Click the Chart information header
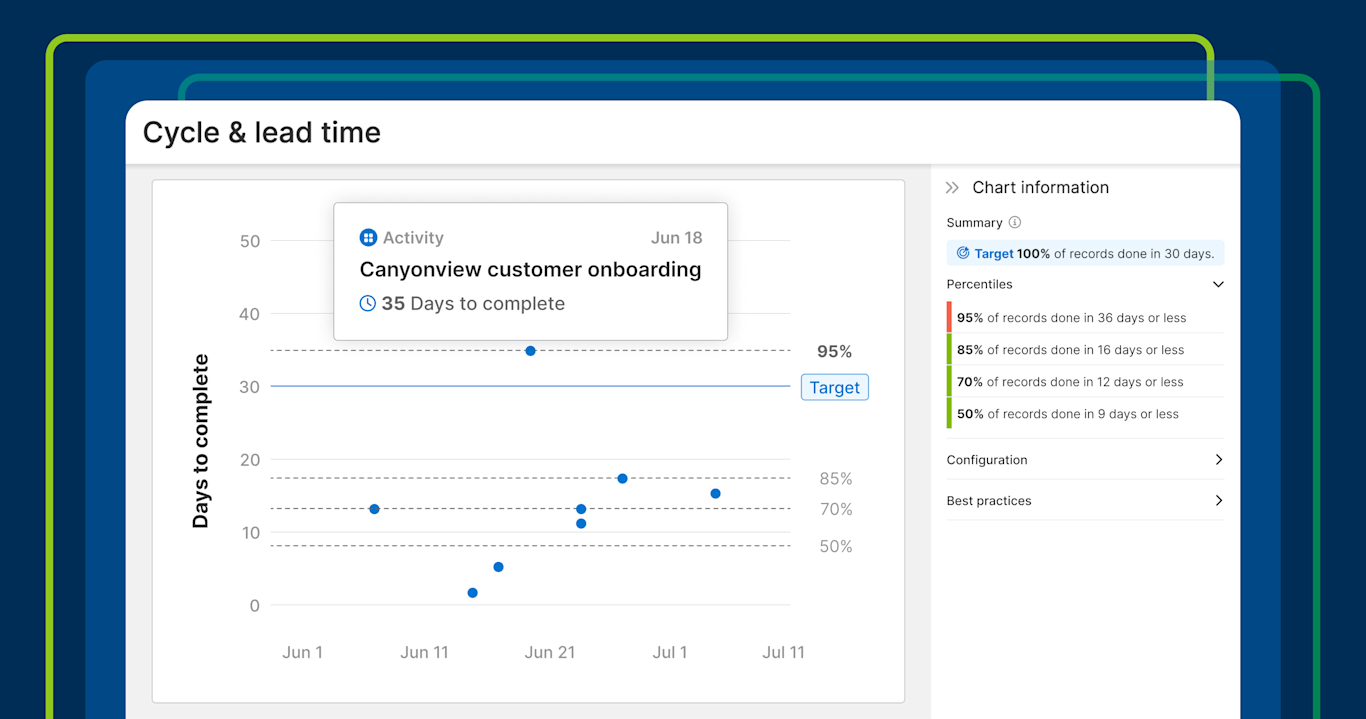The width and height of the screenshot is (1366, 719). [1041, 187]
